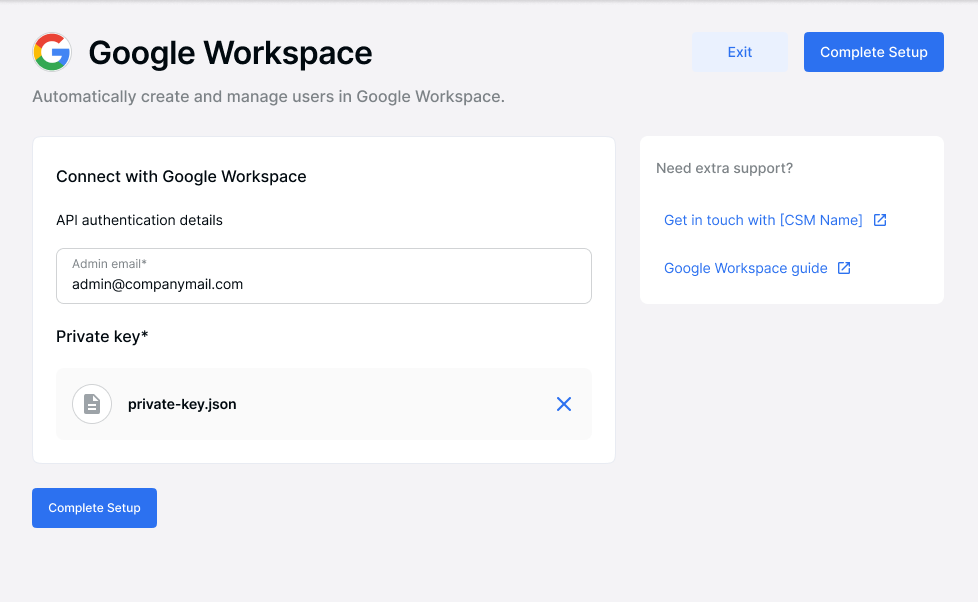Click the Automatically create and manage users subtitle

(x=268, y=97)
